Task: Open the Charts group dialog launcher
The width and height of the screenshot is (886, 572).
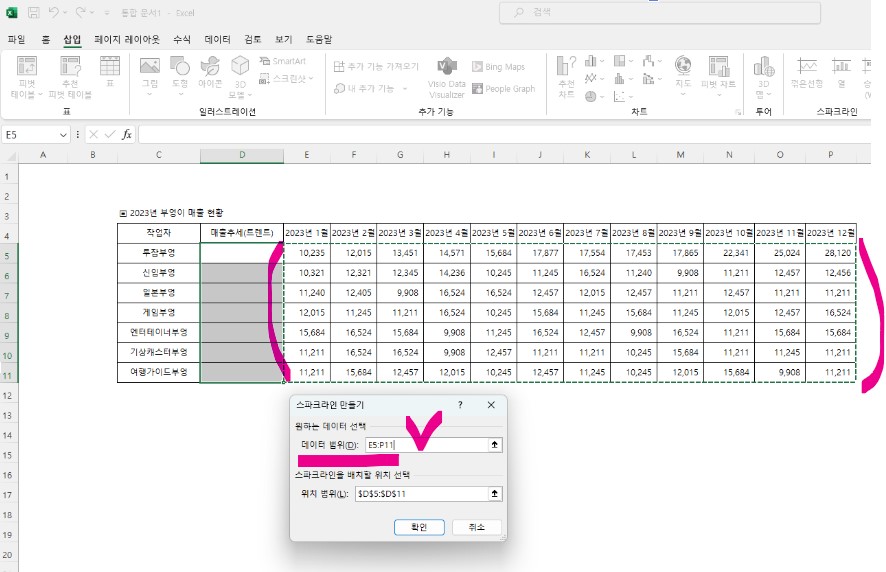Action: 738,112
